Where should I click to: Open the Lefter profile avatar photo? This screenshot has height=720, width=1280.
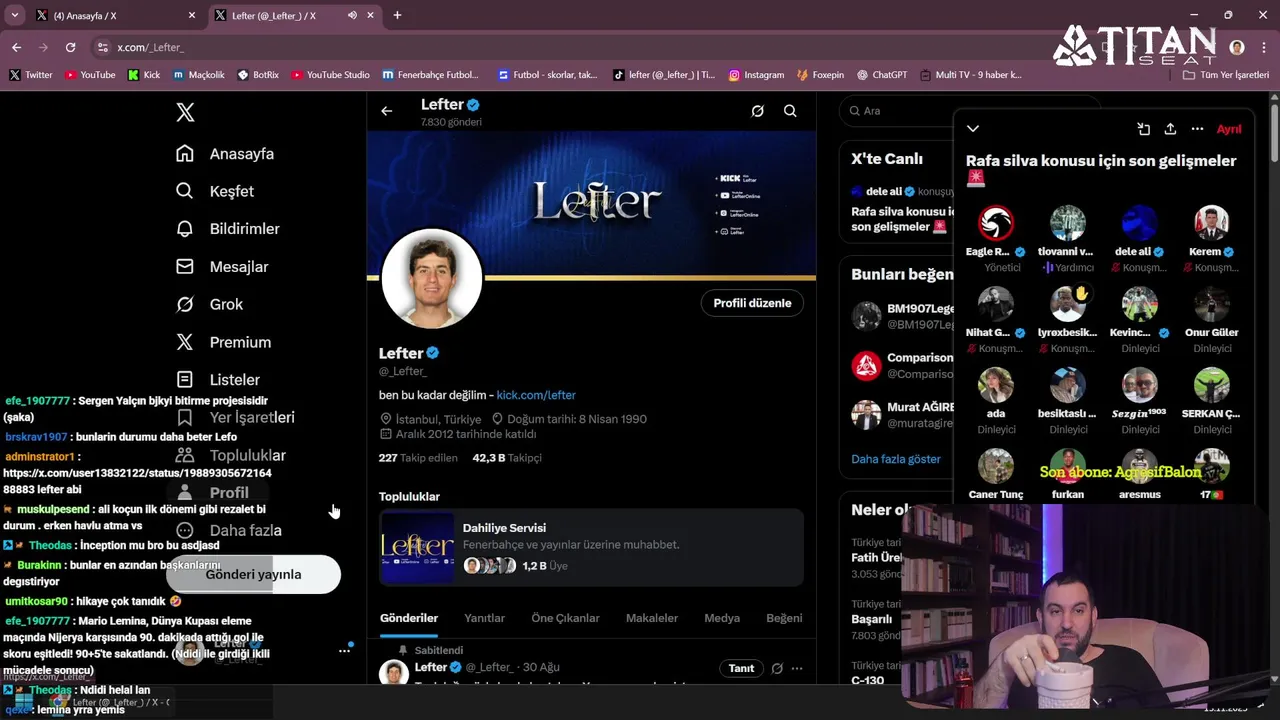pos(432,279)
